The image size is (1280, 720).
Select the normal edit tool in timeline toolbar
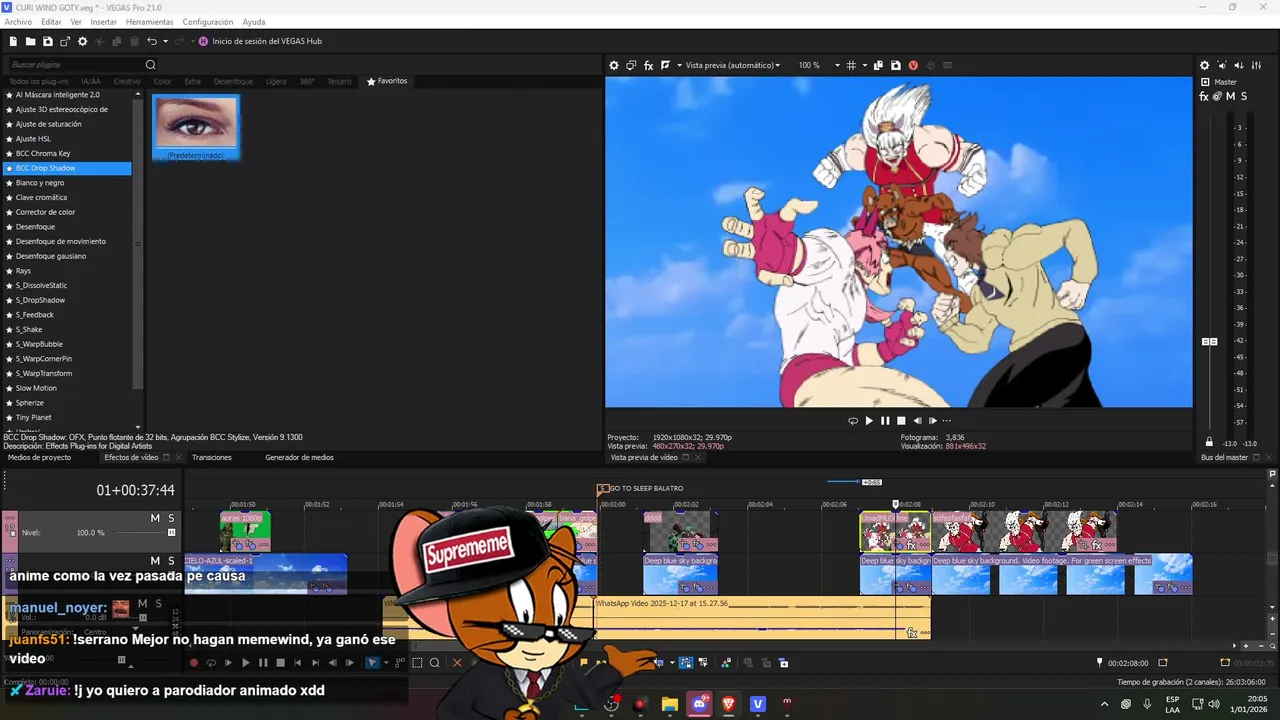coord(373,663)
